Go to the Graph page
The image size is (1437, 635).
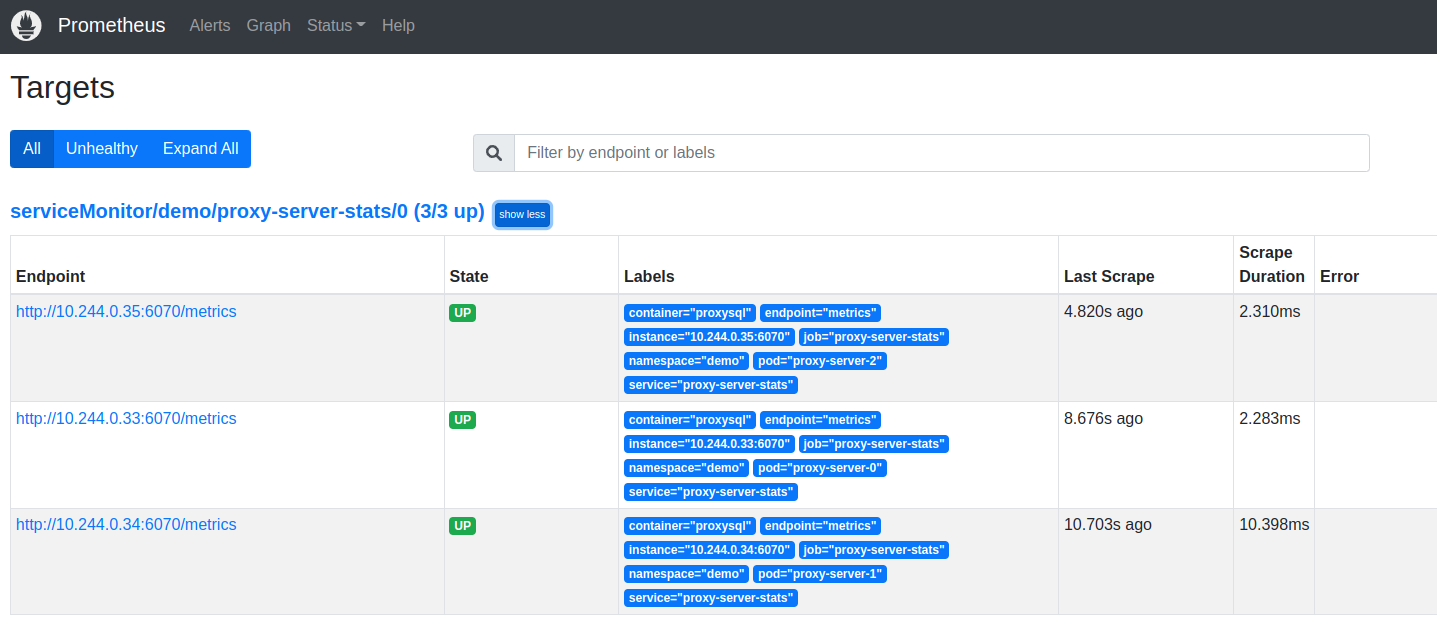269,26
